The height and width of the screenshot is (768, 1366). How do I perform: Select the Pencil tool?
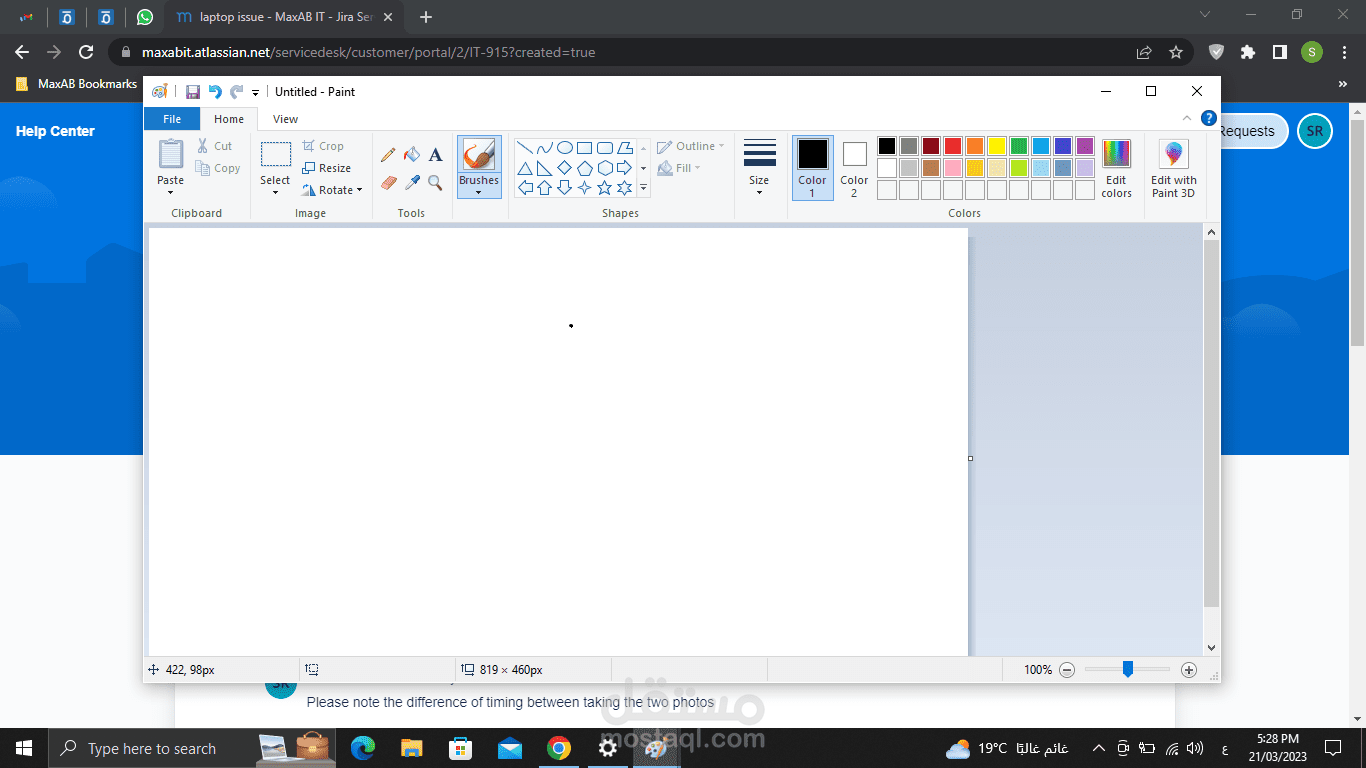(388, 155)
